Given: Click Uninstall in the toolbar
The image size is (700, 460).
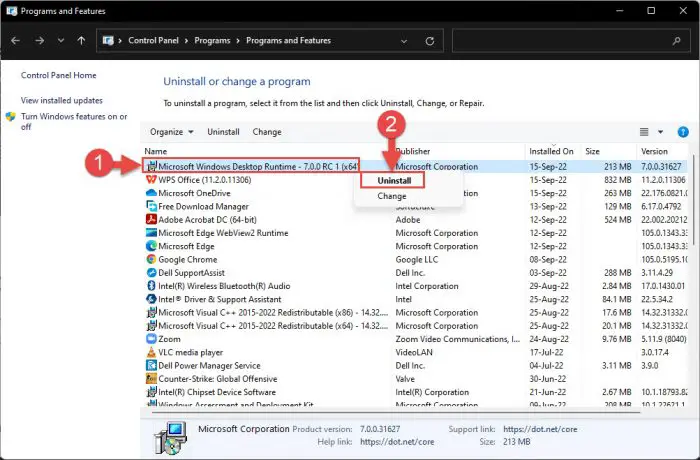Looking at the screenshot, I should (x=223, y=132).
